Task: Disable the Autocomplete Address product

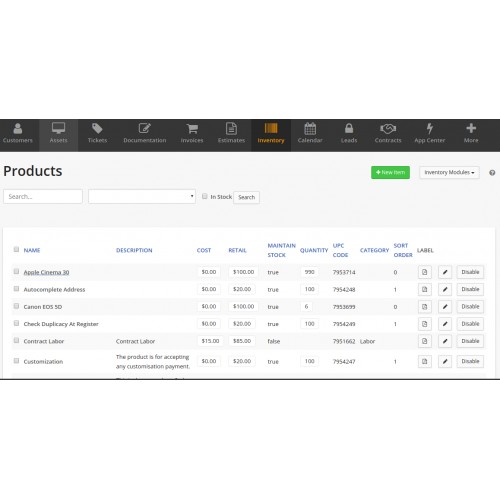Action: click(470, 289)
